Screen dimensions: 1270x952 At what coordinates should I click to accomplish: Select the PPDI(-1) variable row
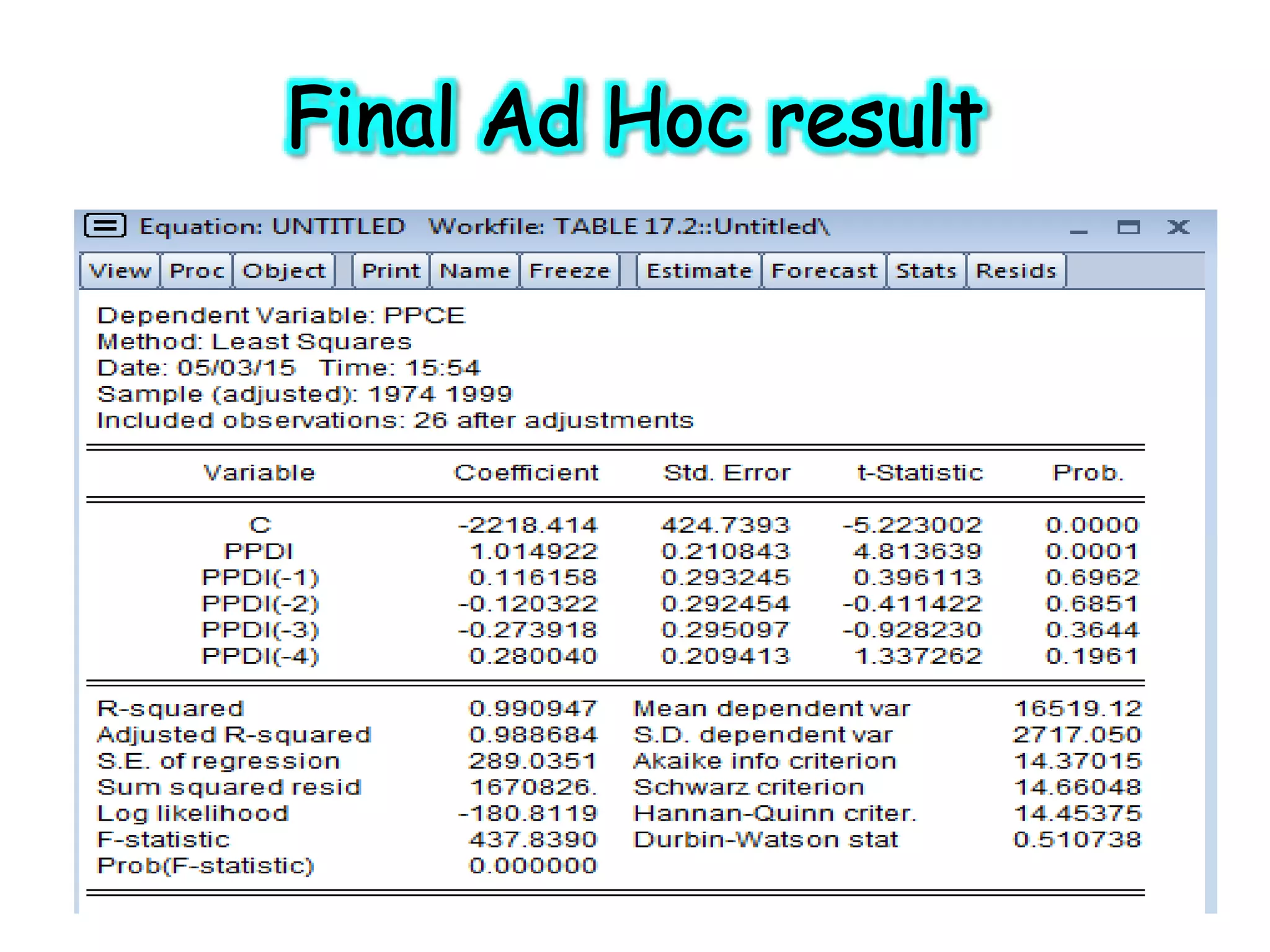(260, 578)
